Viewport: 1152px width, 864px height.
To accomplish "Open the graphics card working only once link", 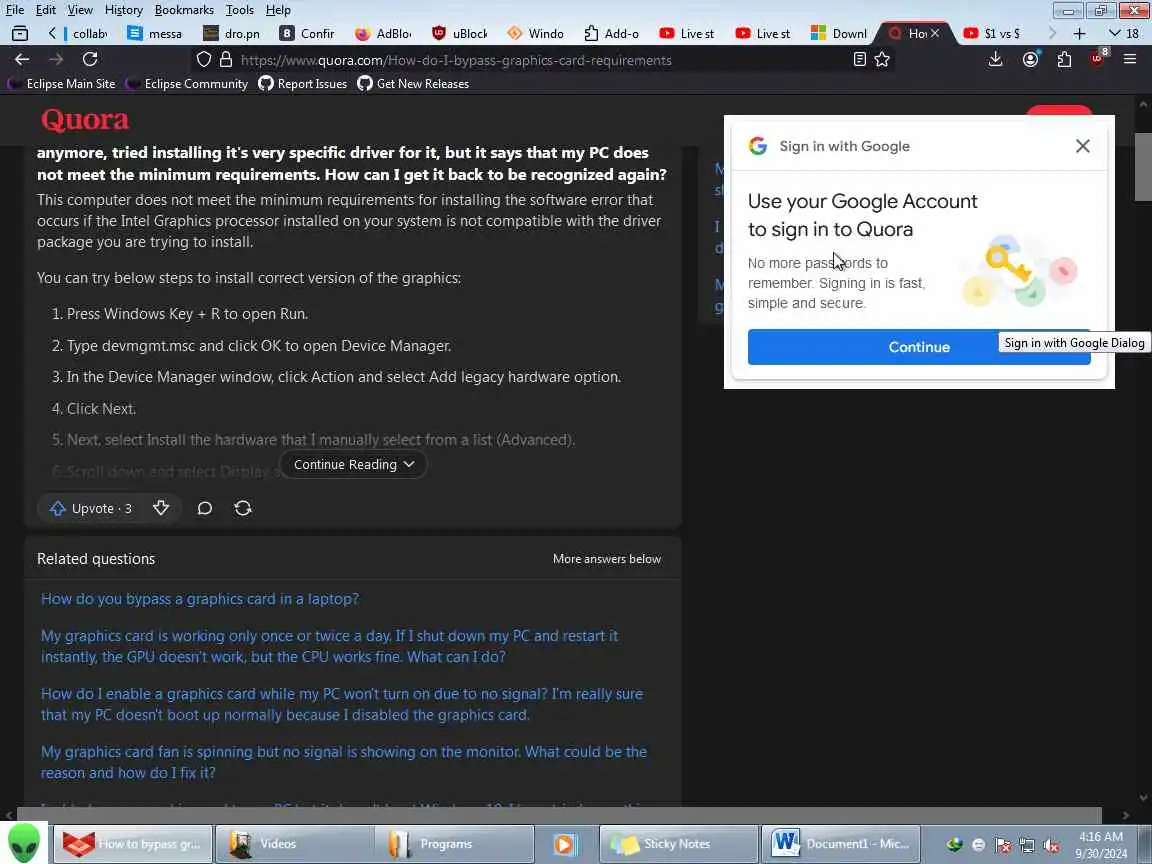I will pyautogui.click(x=329, y=646).
